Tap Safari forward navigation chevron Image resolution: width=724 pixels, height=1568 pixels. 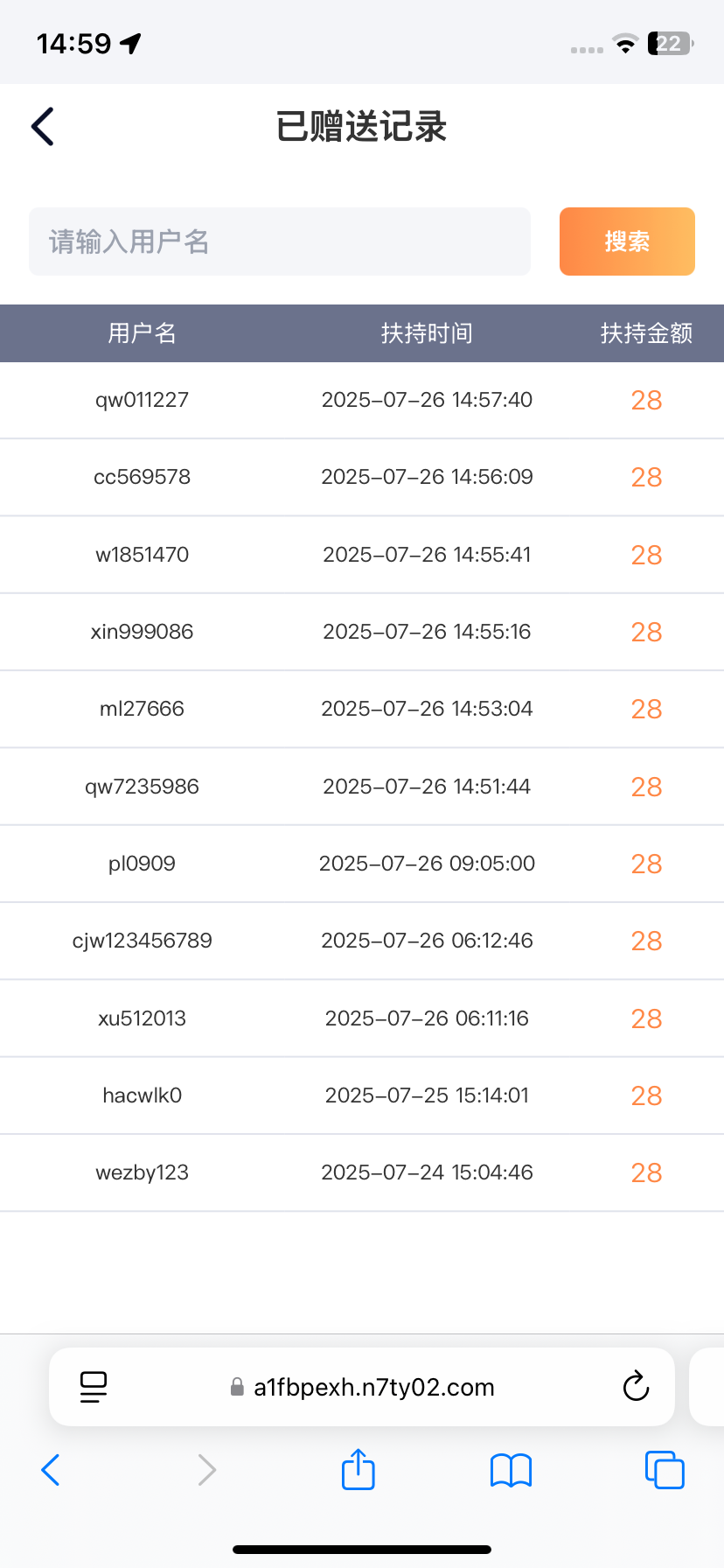pyautogui.click(x=206, y=1470)
